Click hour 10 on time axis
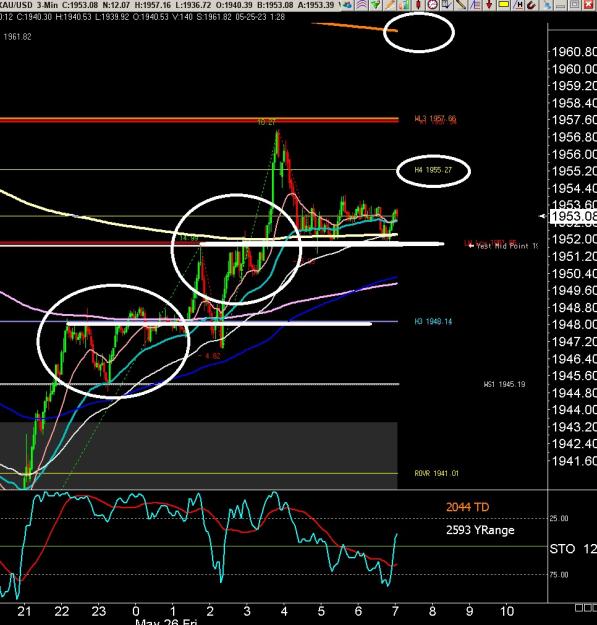Viewport: 597px width, 625px height. coord(507,611)
